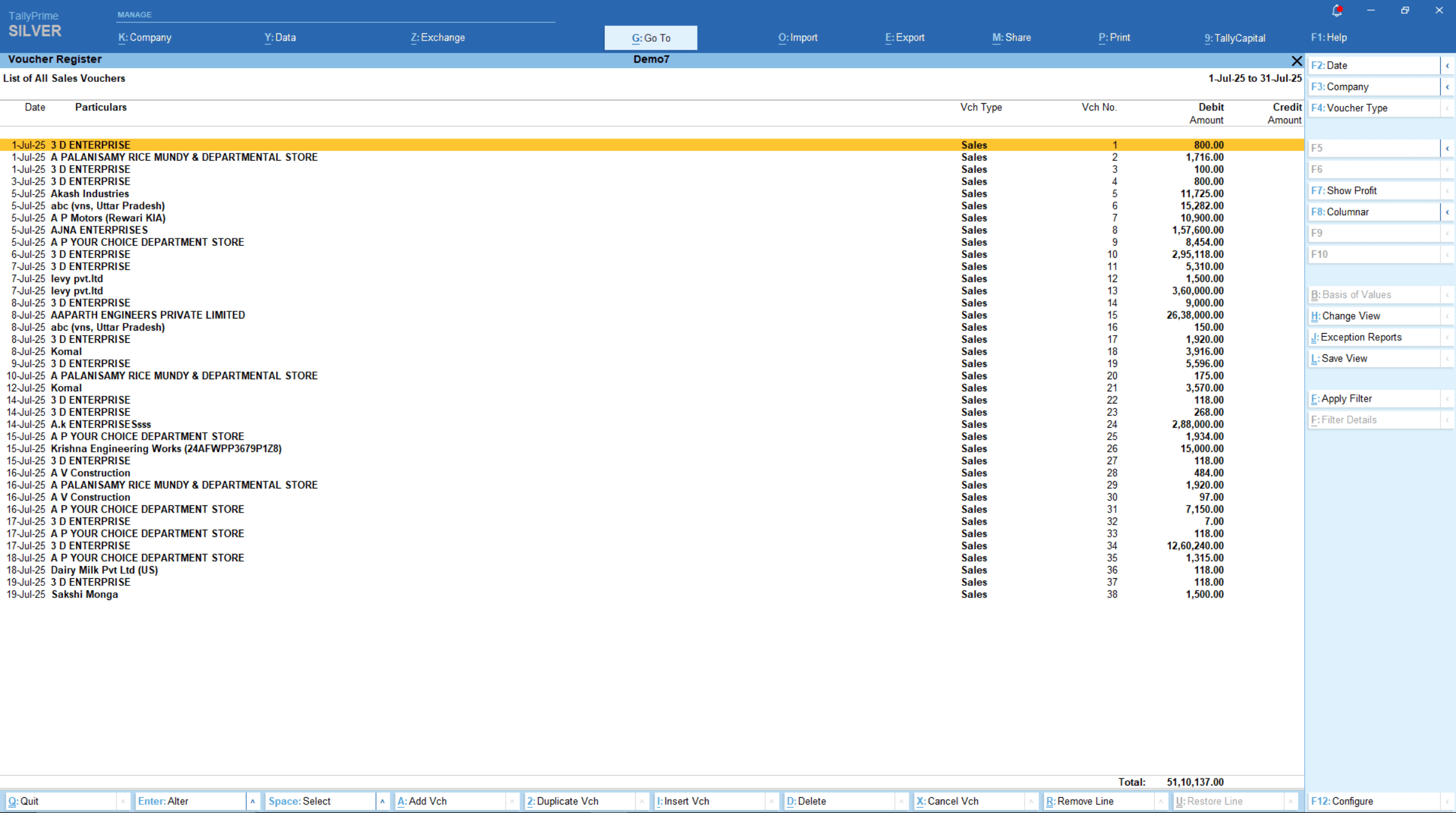Open the M: Share menu
Screen dimensions: 1456x813
click(x=1011, y=38)
